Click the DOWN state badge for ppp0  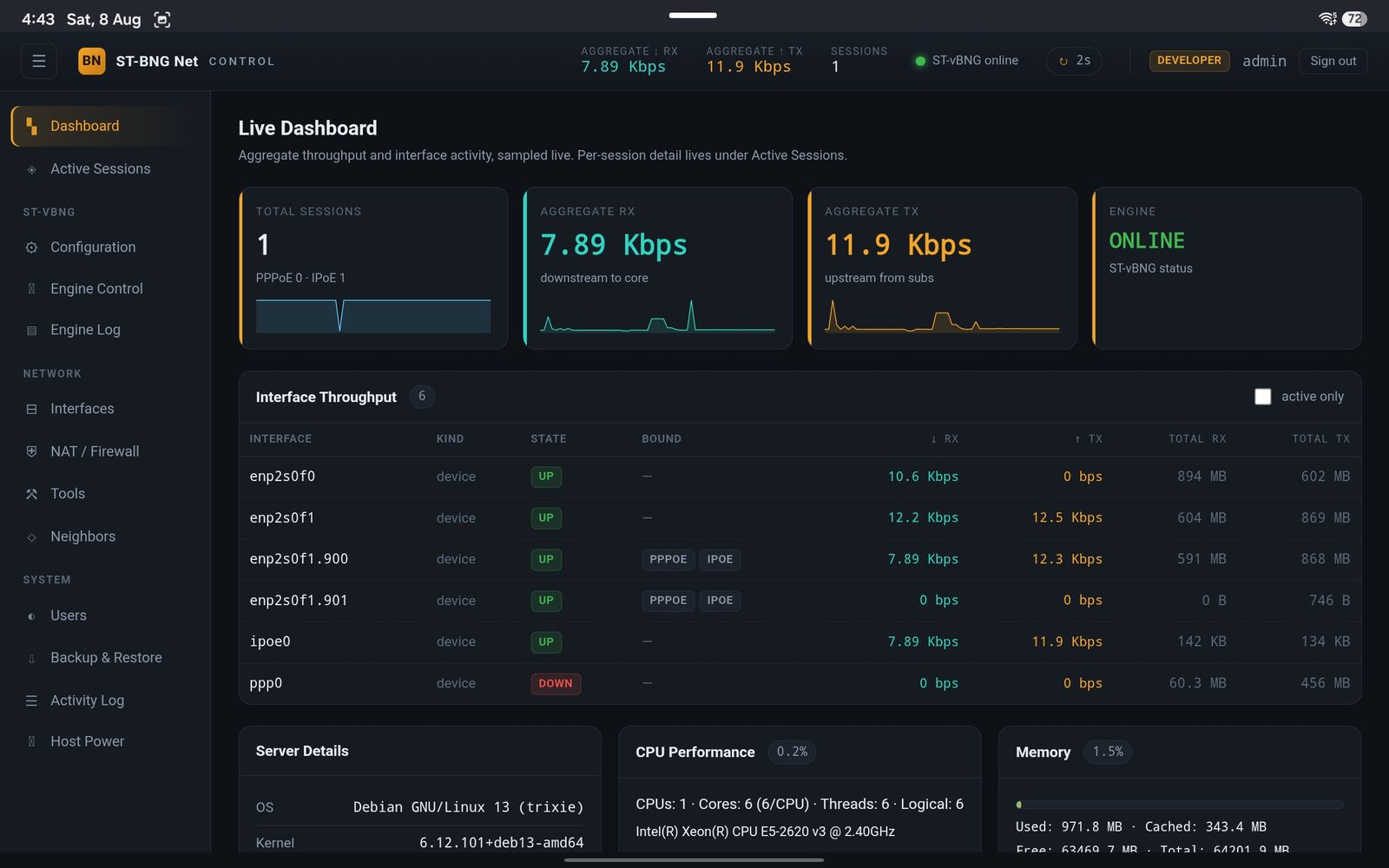(x=556, y=684)
